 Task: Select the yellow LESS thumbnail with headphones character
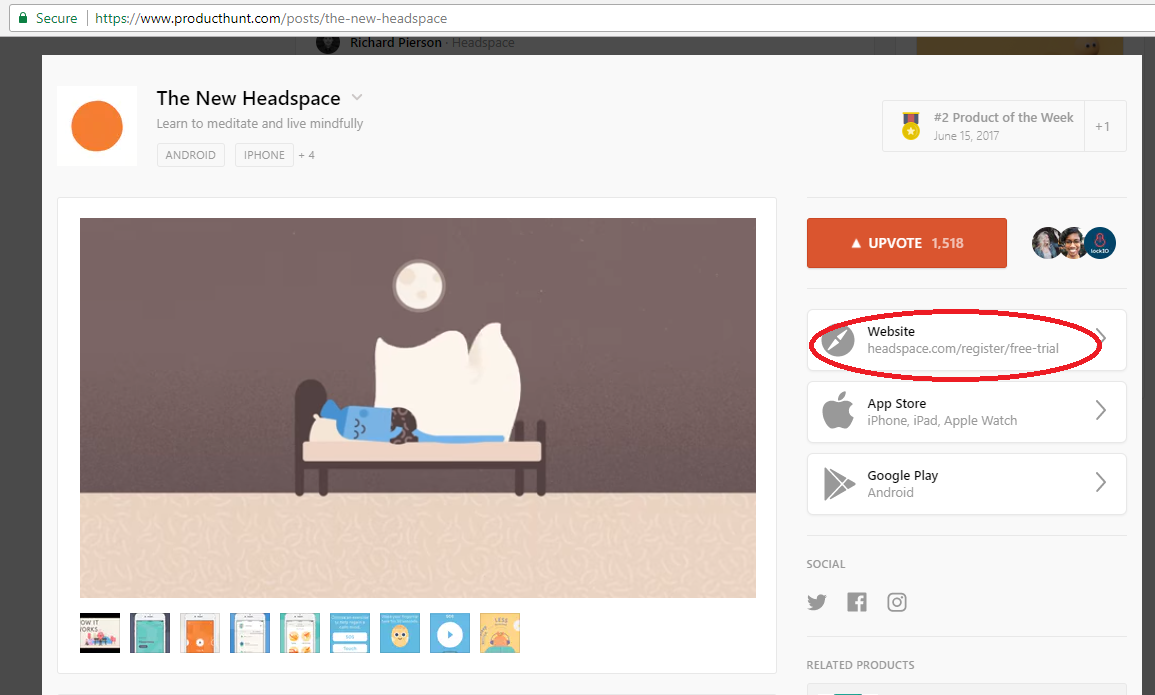pyautogui.click(x=500, y=633)
